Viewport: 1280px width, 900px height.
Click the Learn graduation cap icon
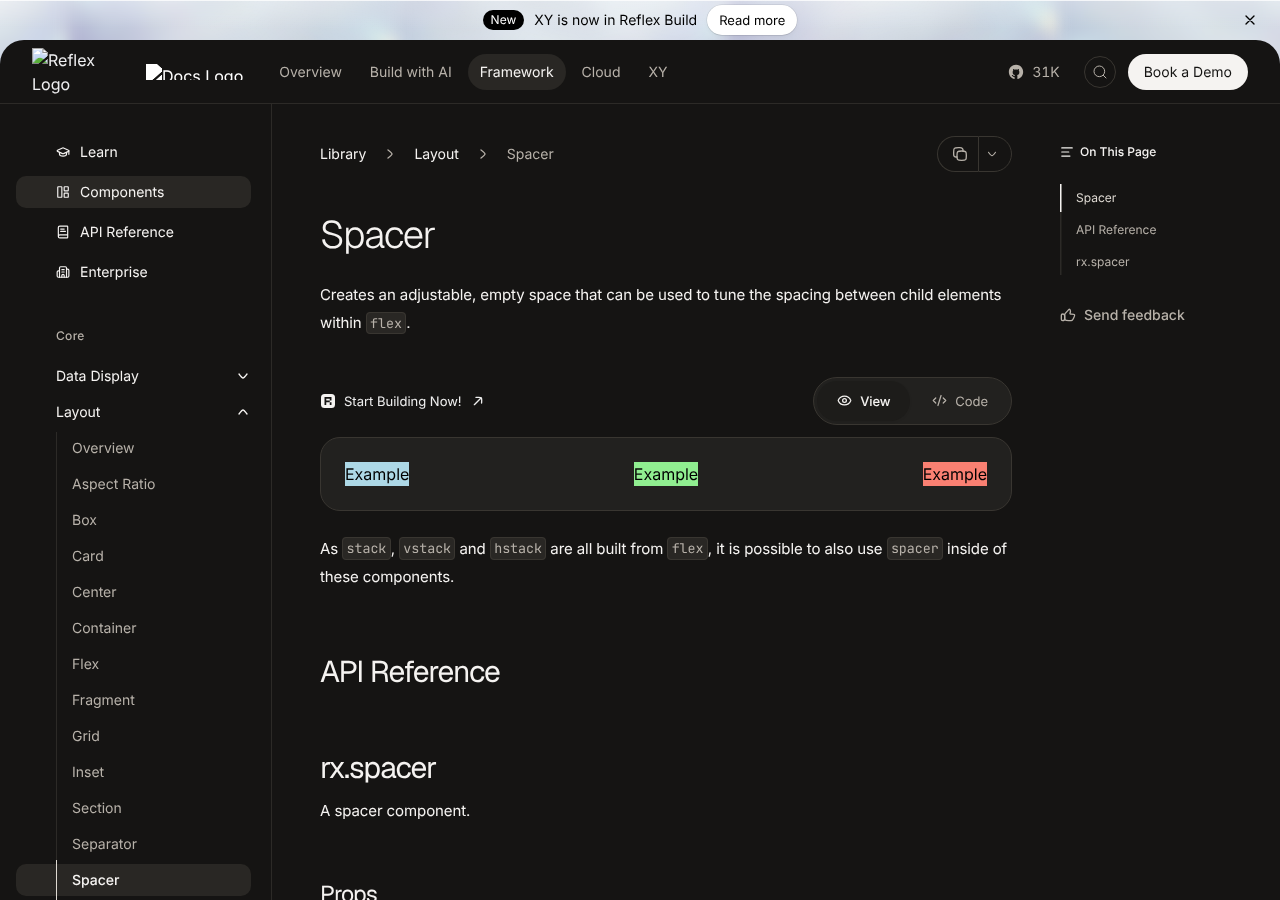pyautogui.click(x=63, y=152)
